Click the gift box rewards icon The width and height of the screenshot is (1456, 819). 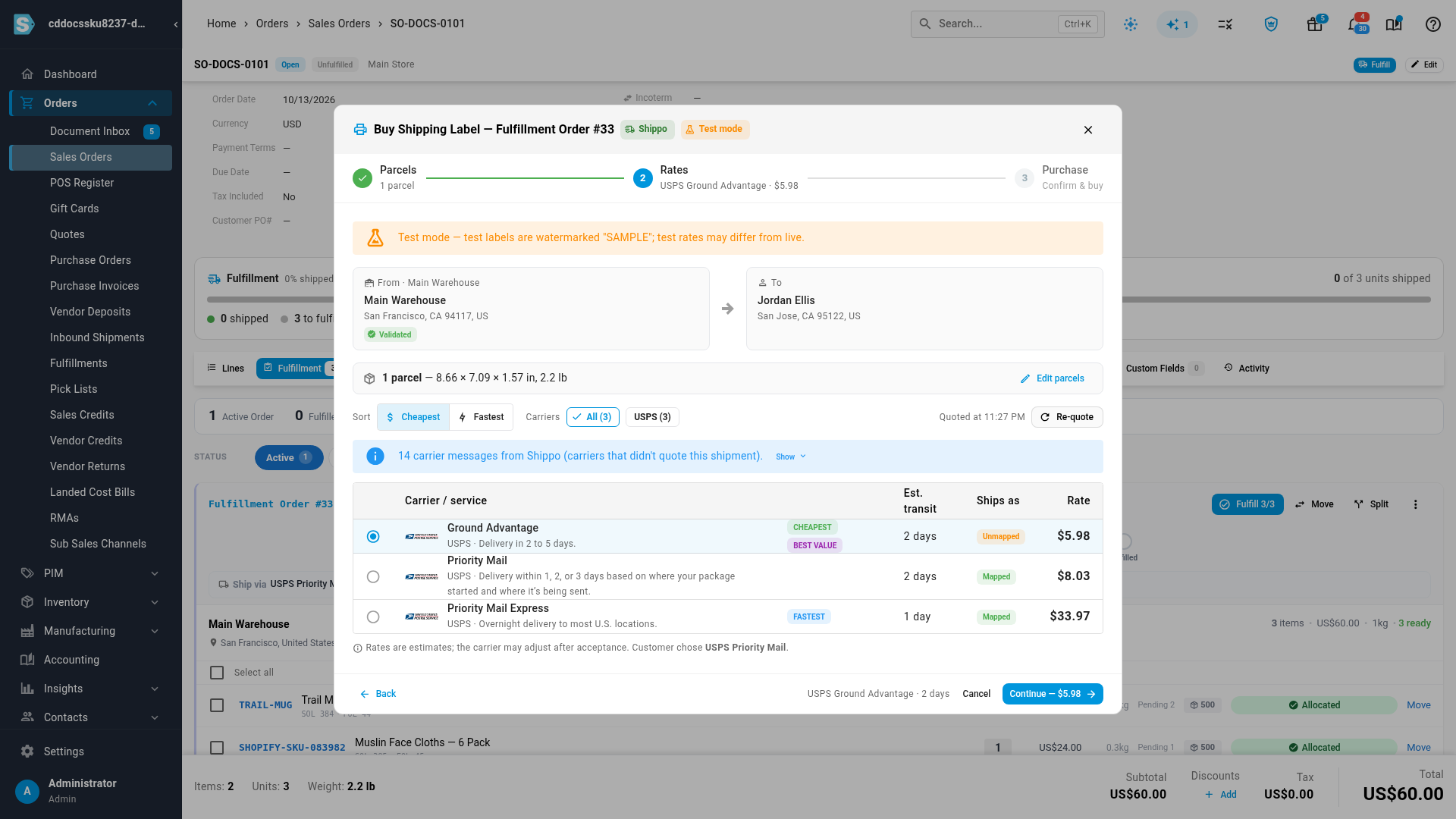point(1315,24)
